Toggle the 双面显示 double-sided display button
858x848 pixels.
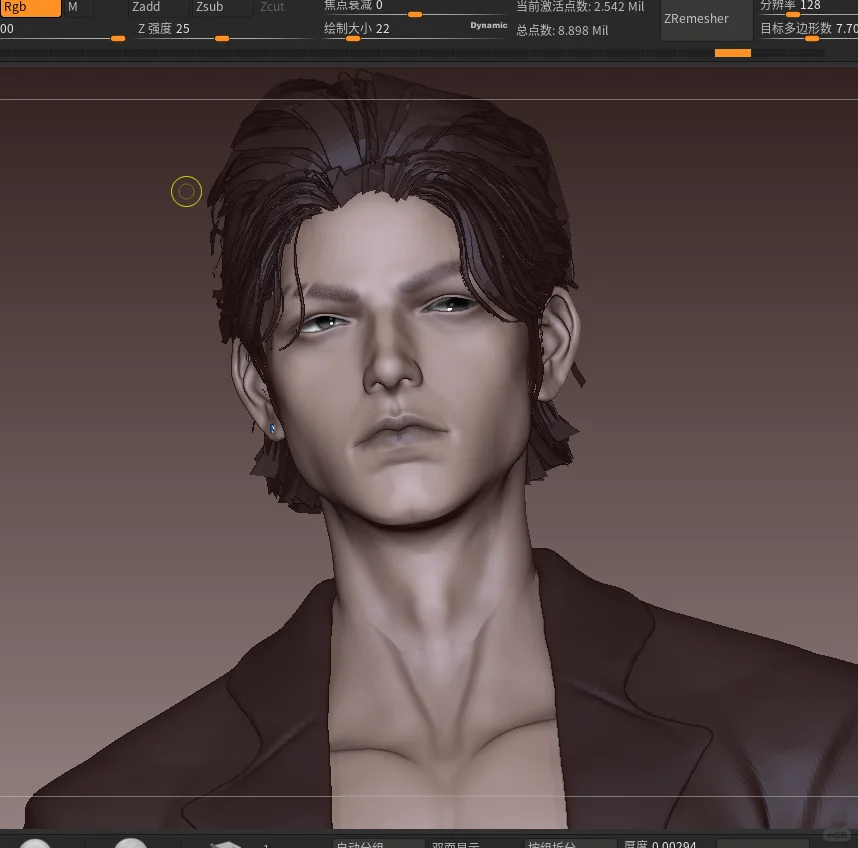click(474, 843)
